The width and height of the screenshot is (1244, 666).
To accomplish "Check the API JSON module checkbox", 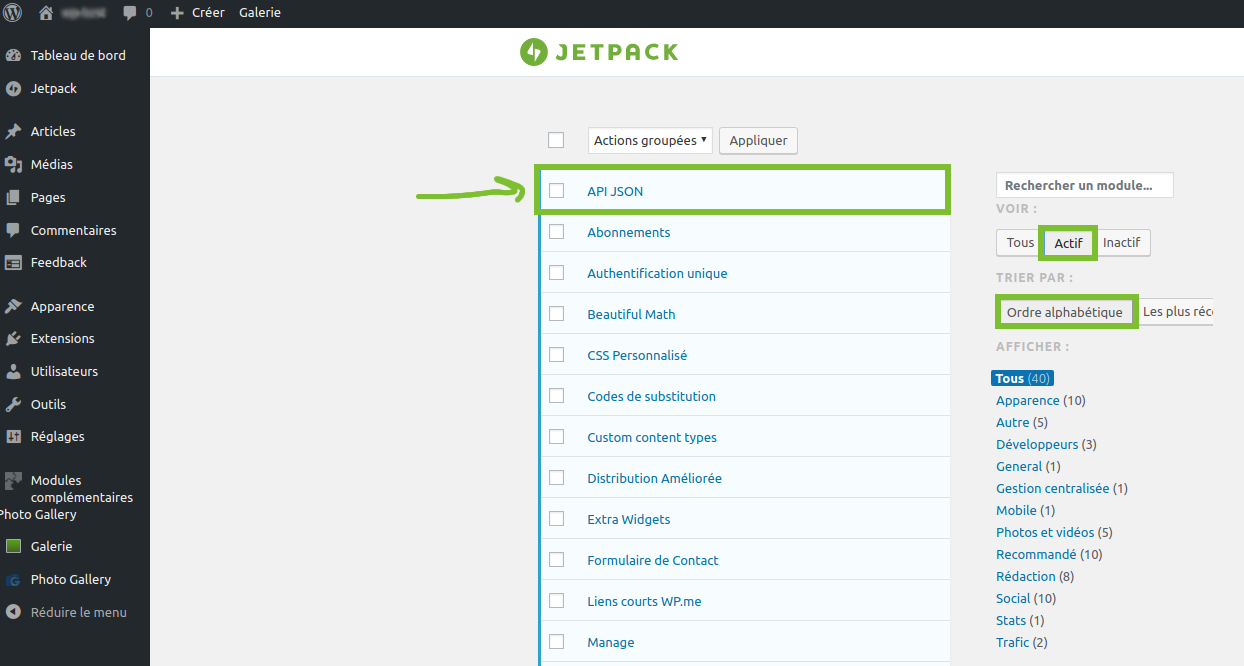I will (x=557, y=191).
